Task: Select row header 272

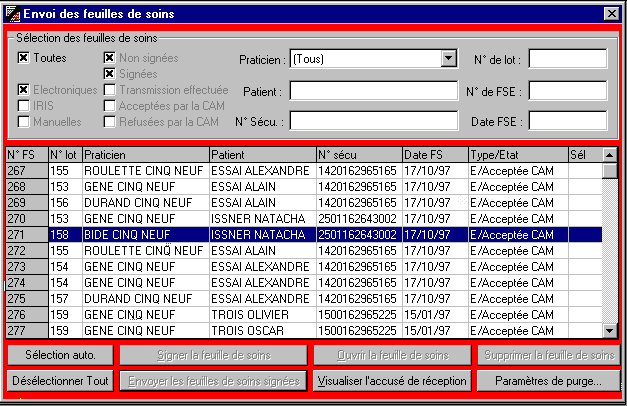Action: pyautogui.click(x=27, y=251)
